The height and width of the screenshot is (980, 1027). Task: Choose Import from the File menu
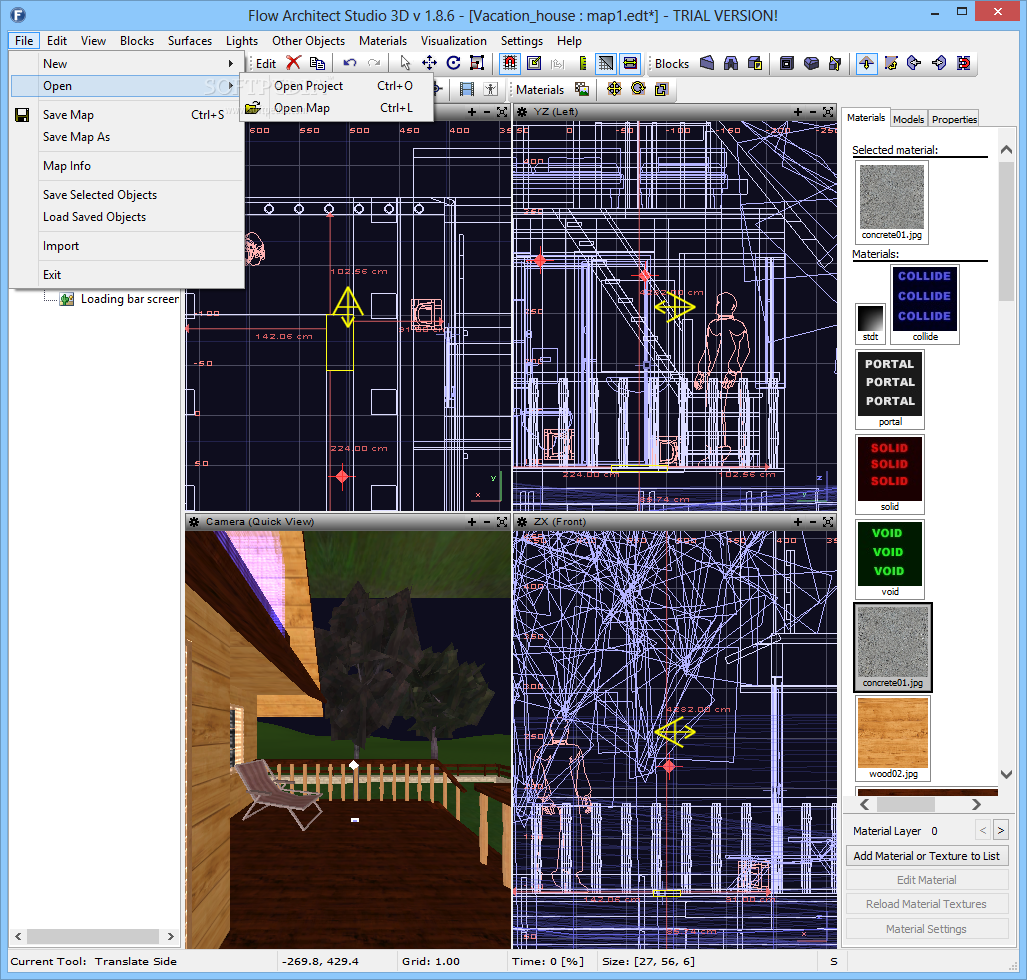coord(126,246)
